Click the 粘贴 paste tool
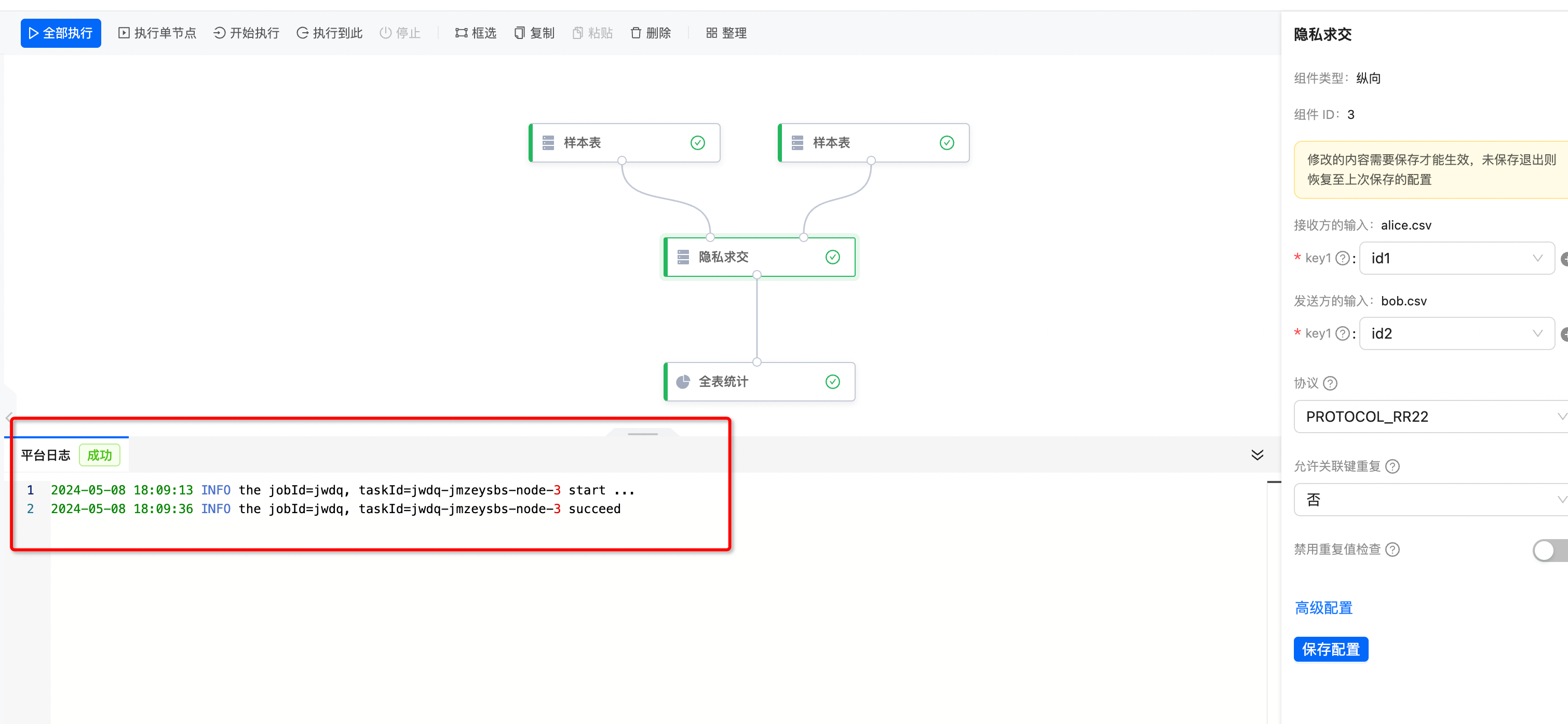This screenshot has width=1568, height=724. point(592,33)
